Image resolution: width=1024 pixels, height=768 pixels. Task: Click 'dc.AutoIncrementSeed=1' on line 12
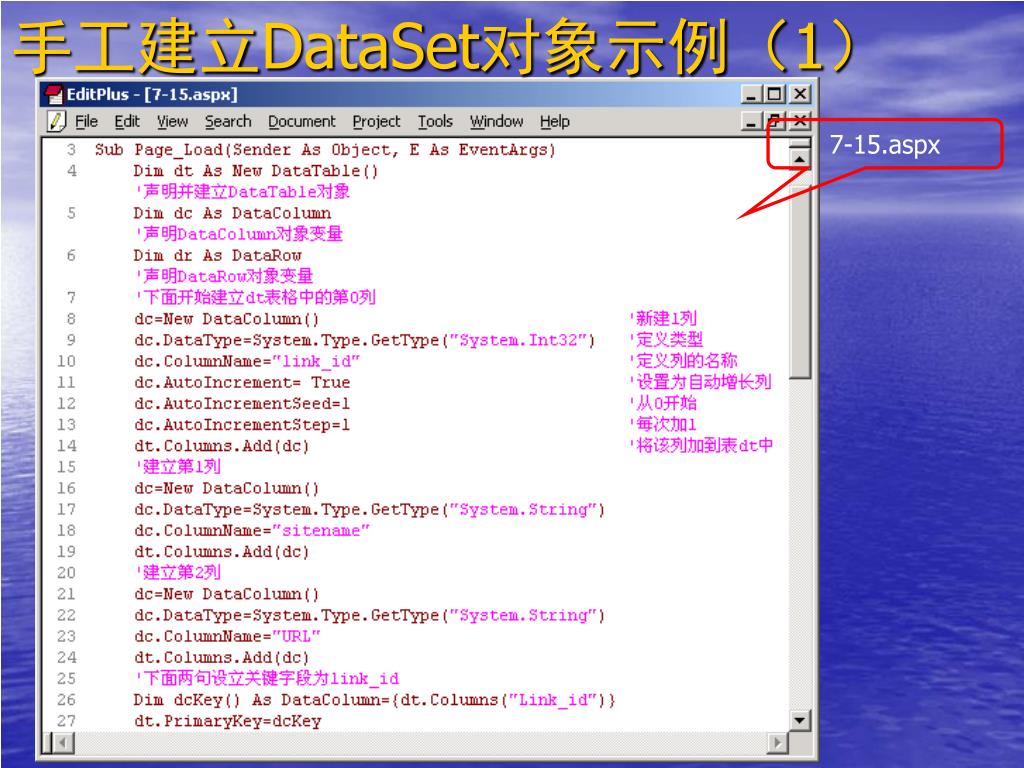(x=242, y=404)
